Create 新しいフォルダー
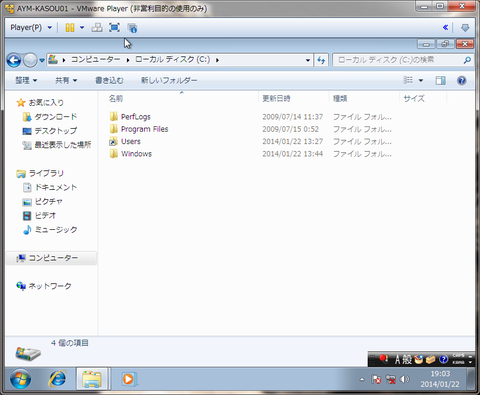 (x=169, y=80)
